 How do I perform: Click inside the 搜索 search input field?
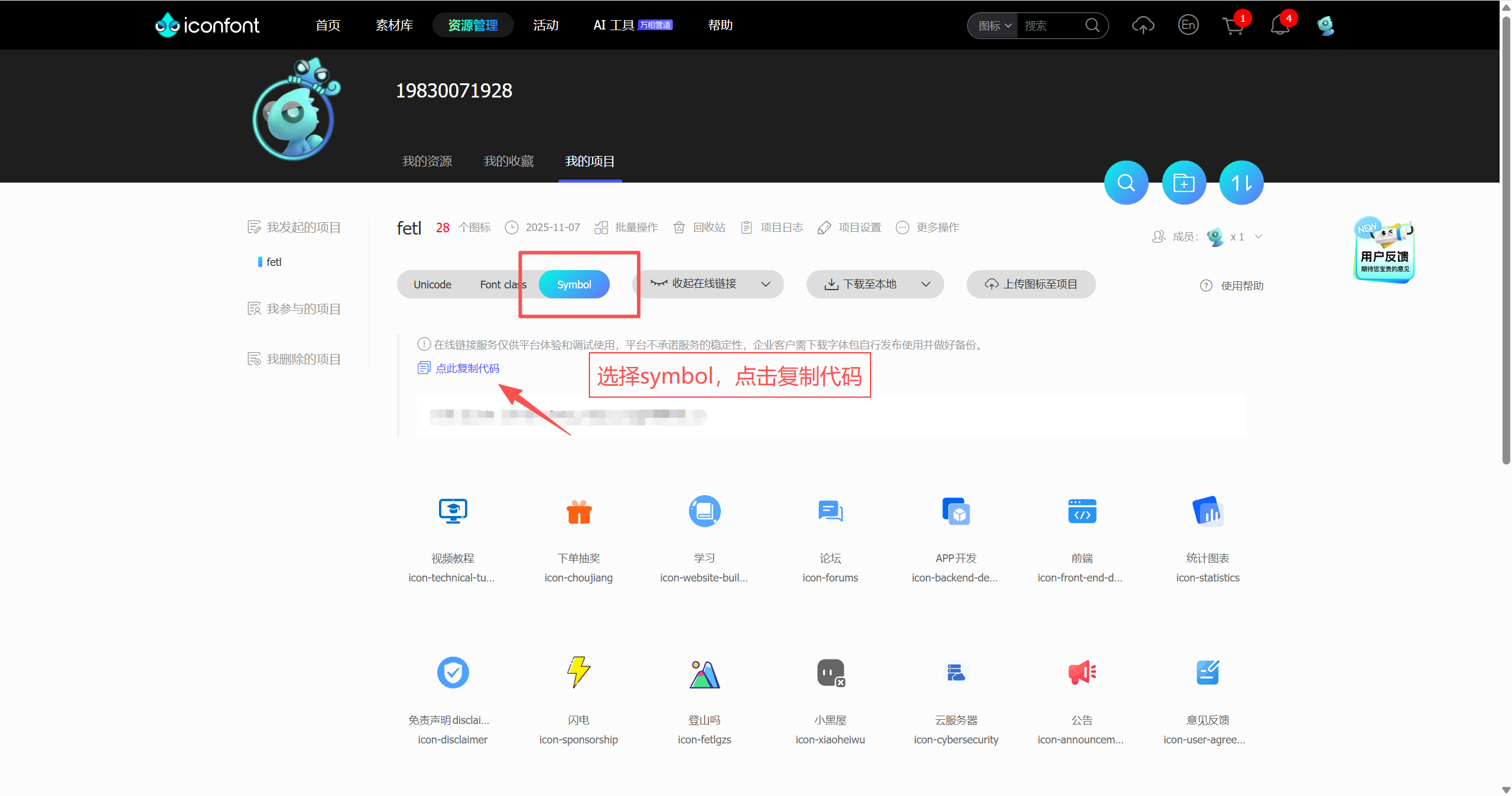click(1046, 25)
